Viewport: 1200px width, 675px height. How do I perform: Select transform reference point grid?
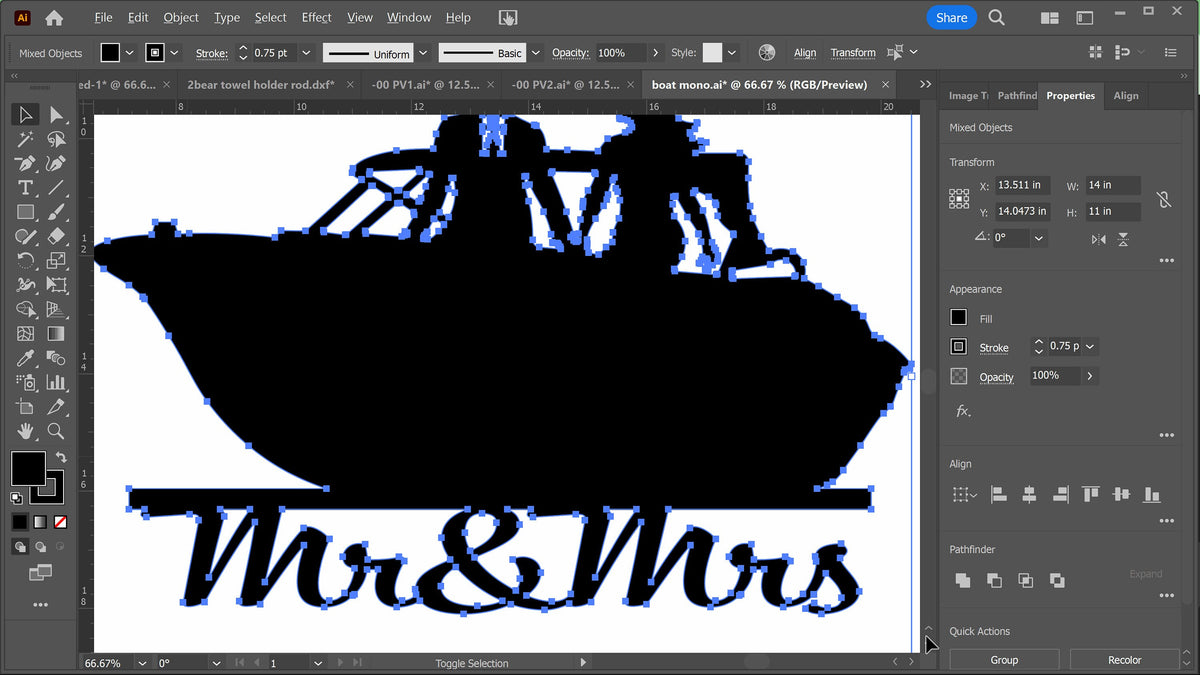pyautogui.click(x=959, y=198)
